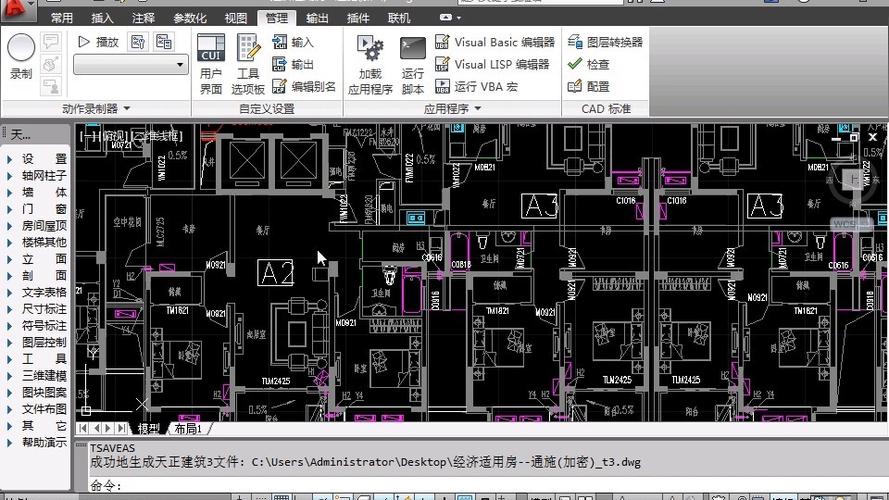Viewport: 889px width, 500px height.
Task: Click the 运行脚本 run script icon
Action: pyautogui.click(x=413, y=63)
